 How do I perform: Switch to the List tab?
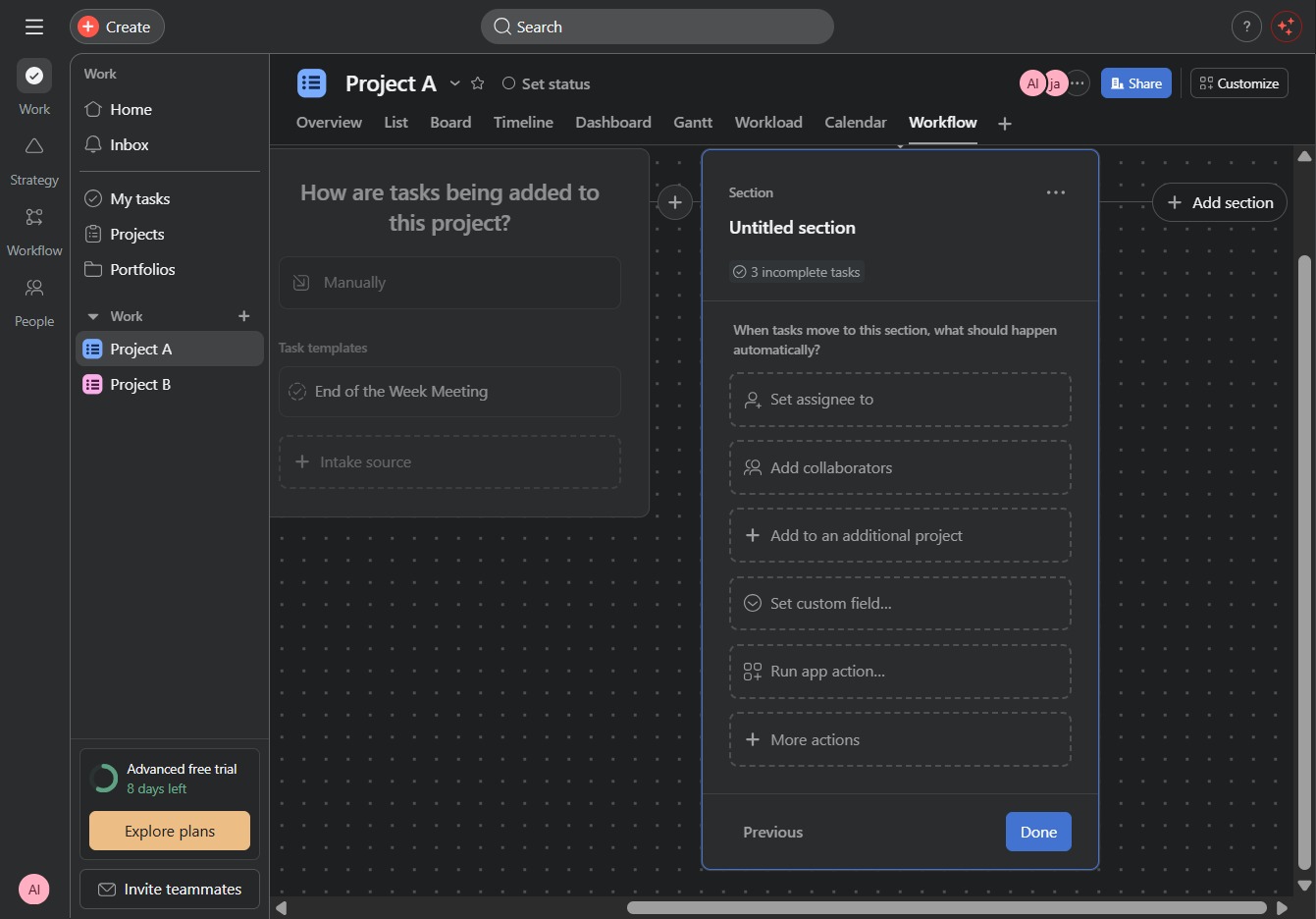pos(396,123)
